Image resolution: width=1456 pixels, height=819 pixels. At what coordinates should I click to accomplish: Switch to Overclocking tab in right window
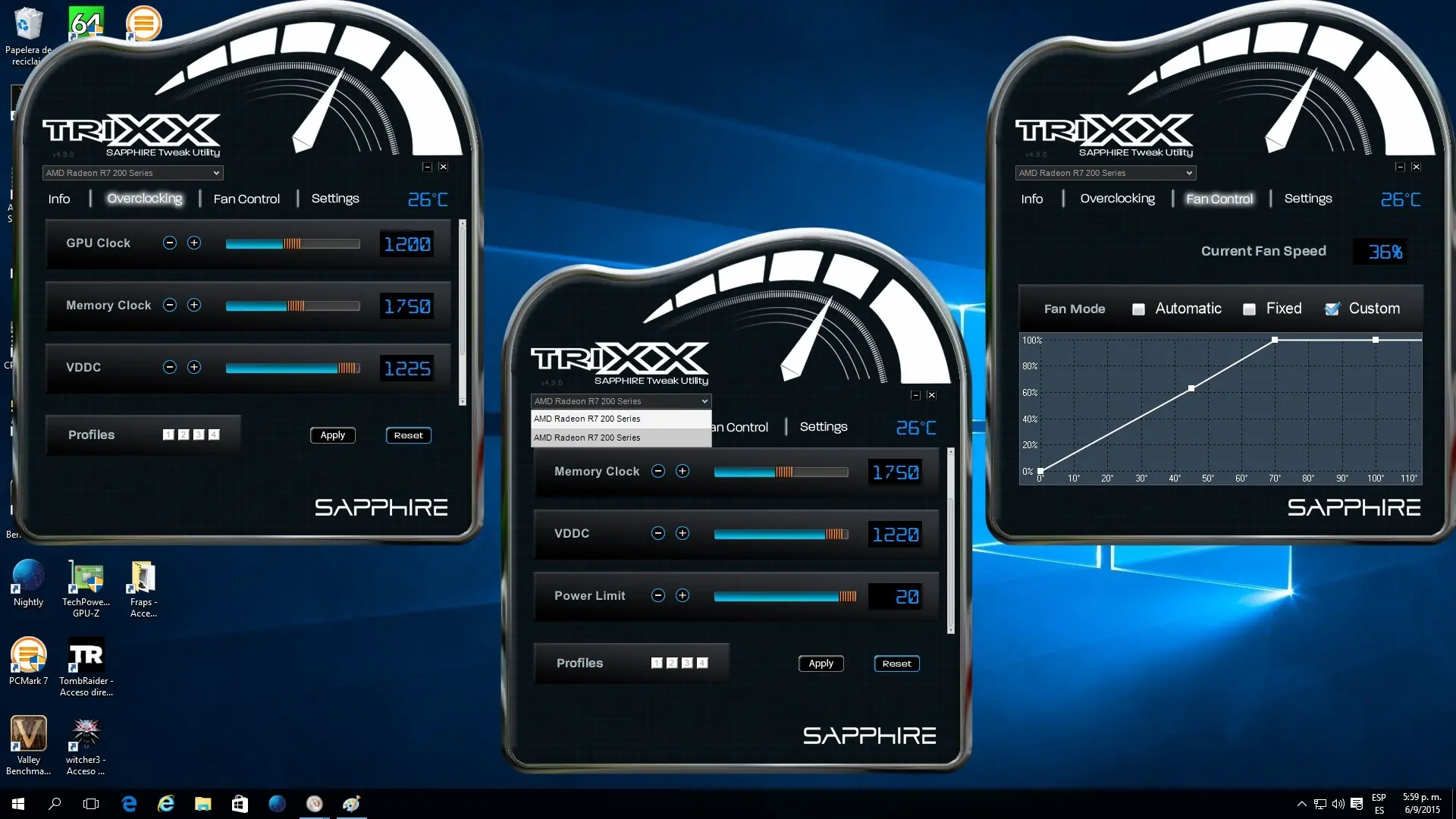(1118, 199)
